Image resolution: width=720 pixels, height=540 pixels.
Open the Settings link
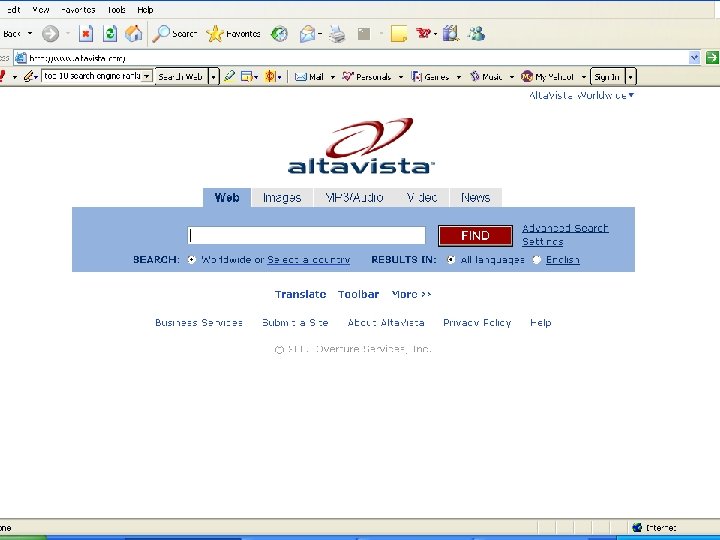543,242
